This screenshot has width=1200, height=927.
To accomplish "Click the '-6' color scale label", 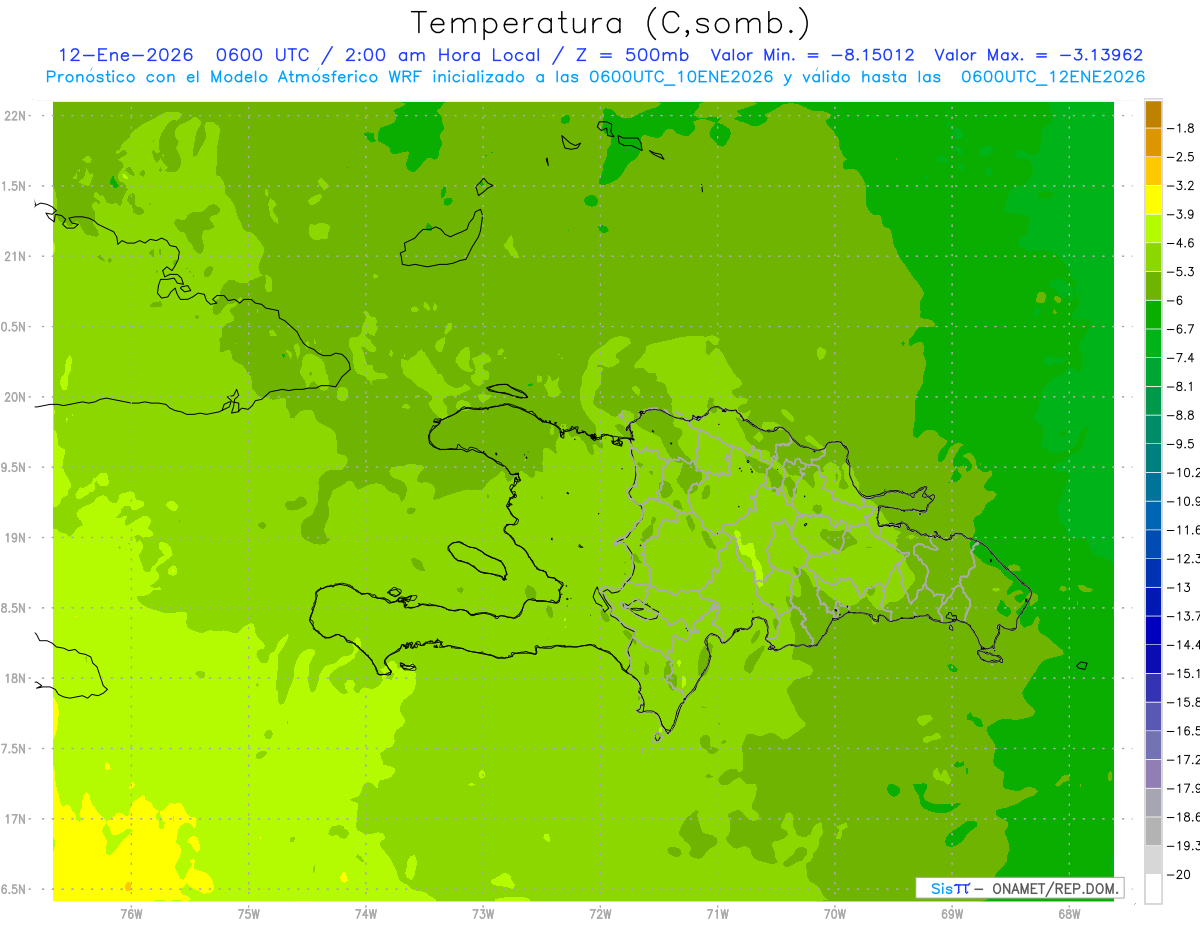I will point(1176,300).
